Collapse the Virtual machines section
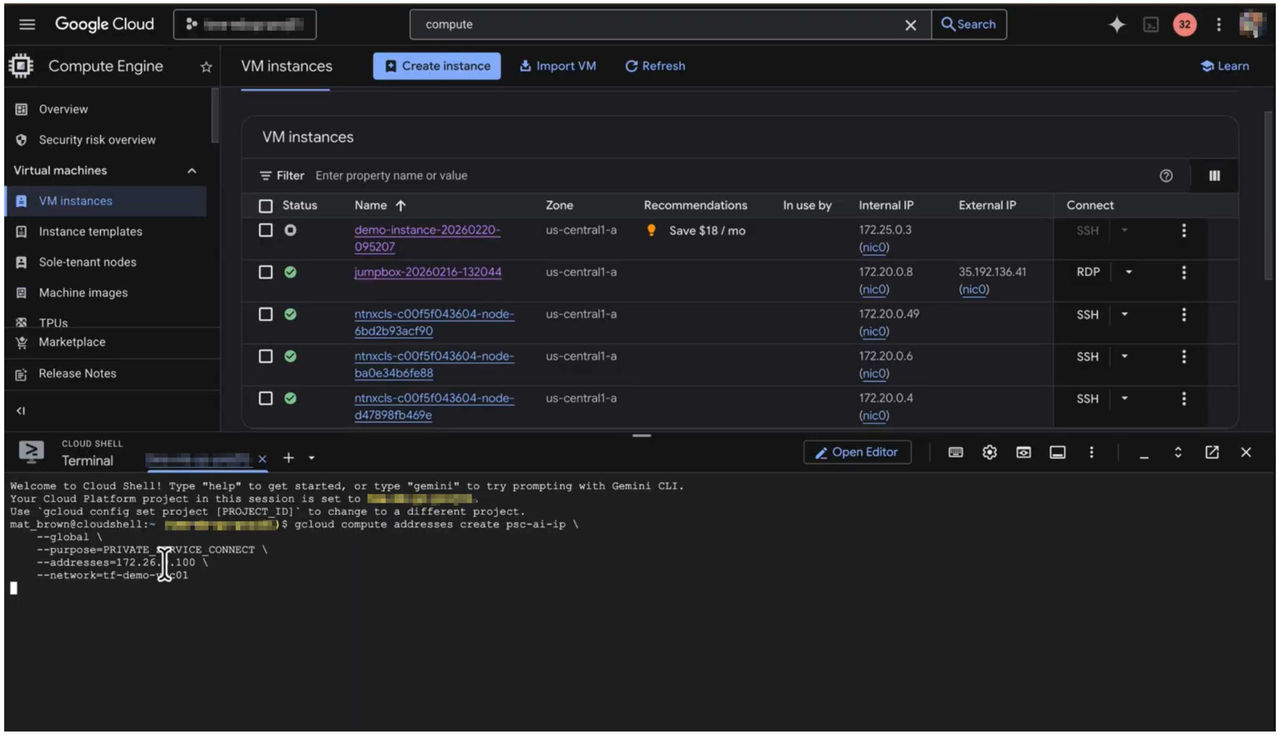Image resolution: width=1280 pixels, height=737 pixels. (192, 171)
